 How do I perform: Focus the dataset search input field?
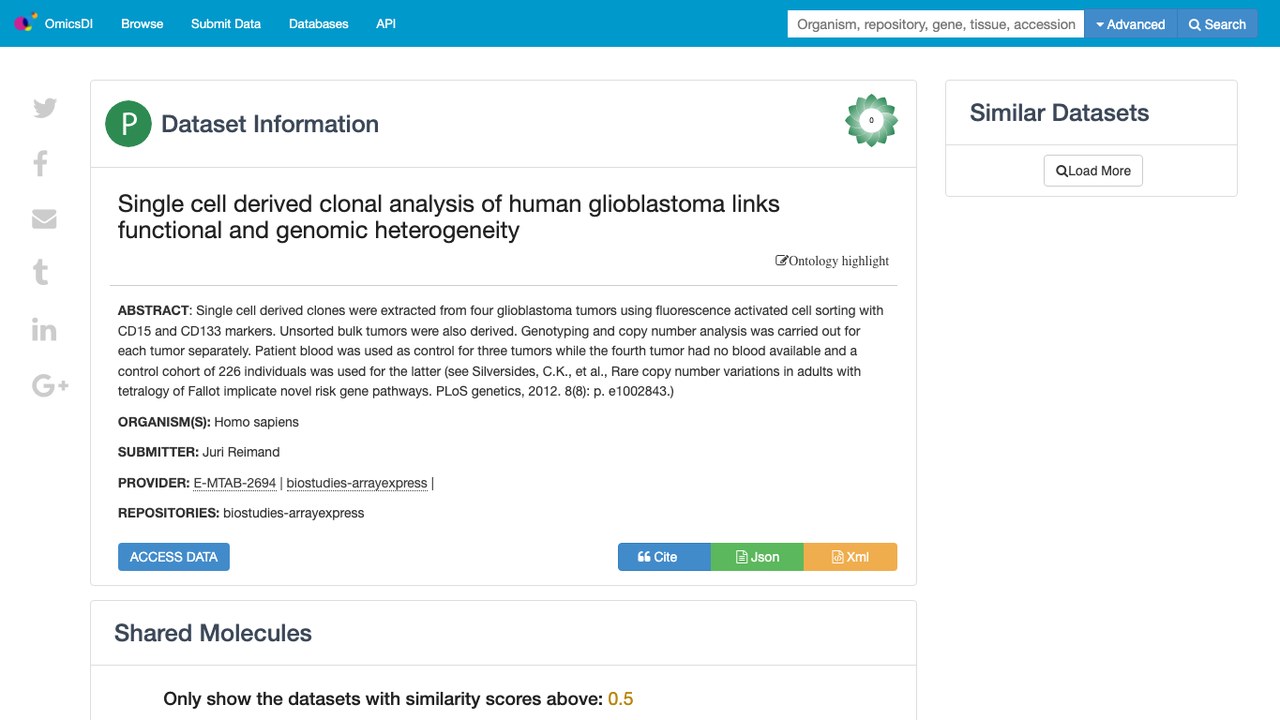point(936,24)
